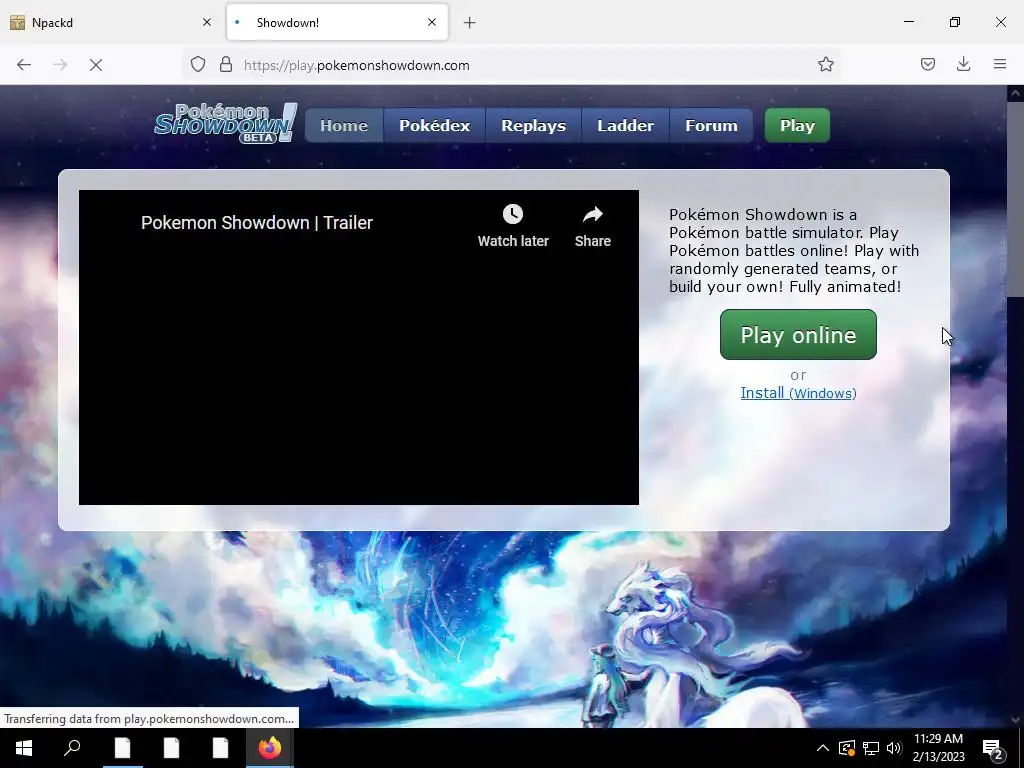Open the Pokédex navigation tab
Viewport: 1024px width, 768px height.
click(x=434, y=125)
